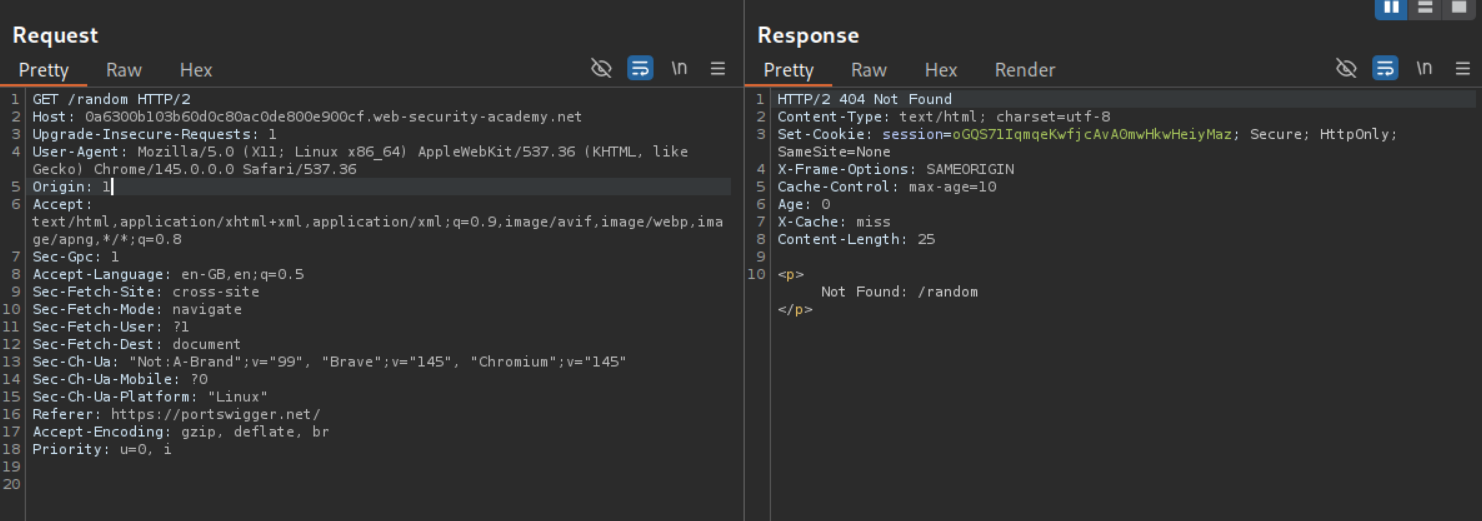The height and width of the screenshot is (521, 1482).
Task: Switch to top-bottom split layout icon
Action: point(1425,8)
